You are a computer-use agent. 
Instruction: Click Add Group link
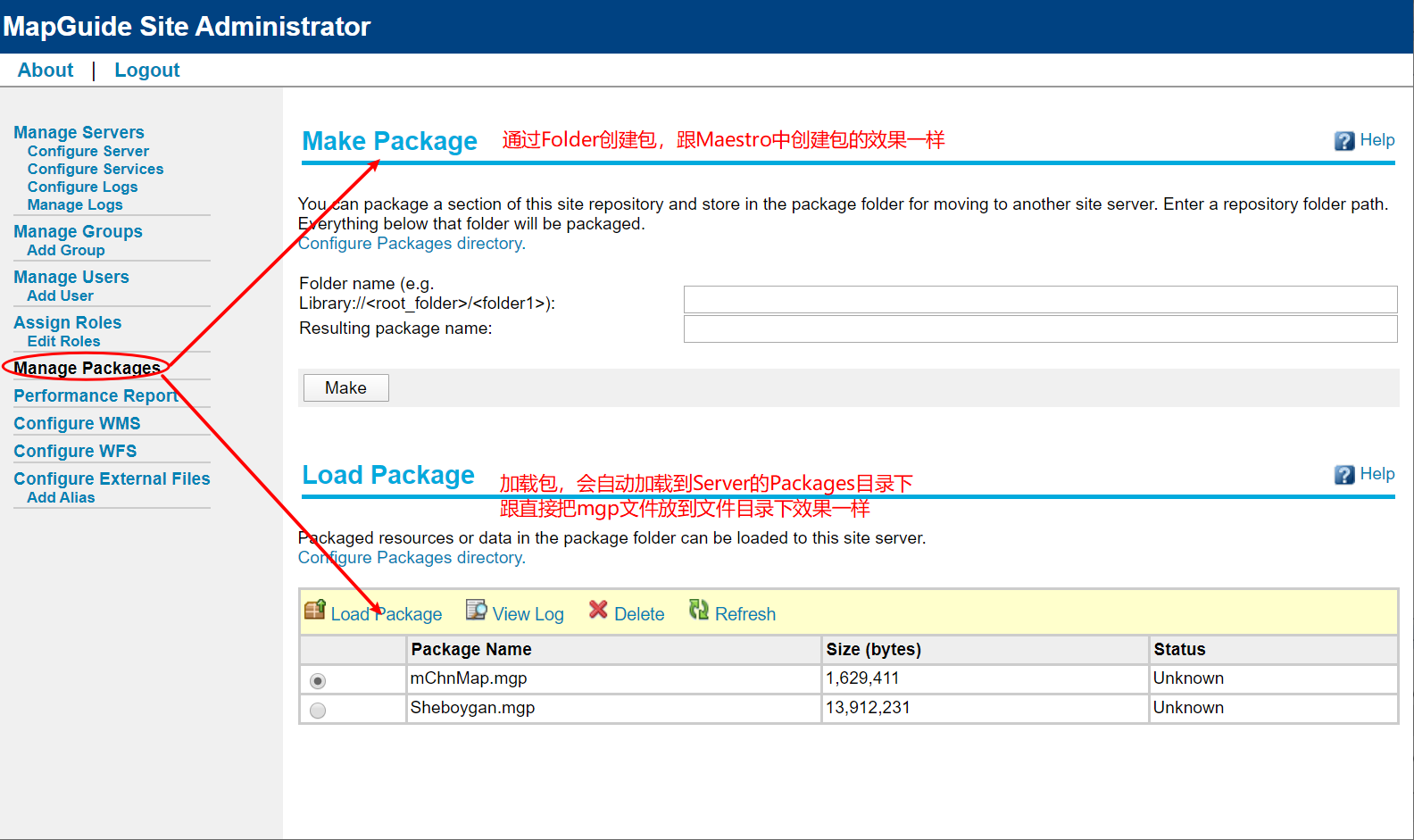[66, 251]
